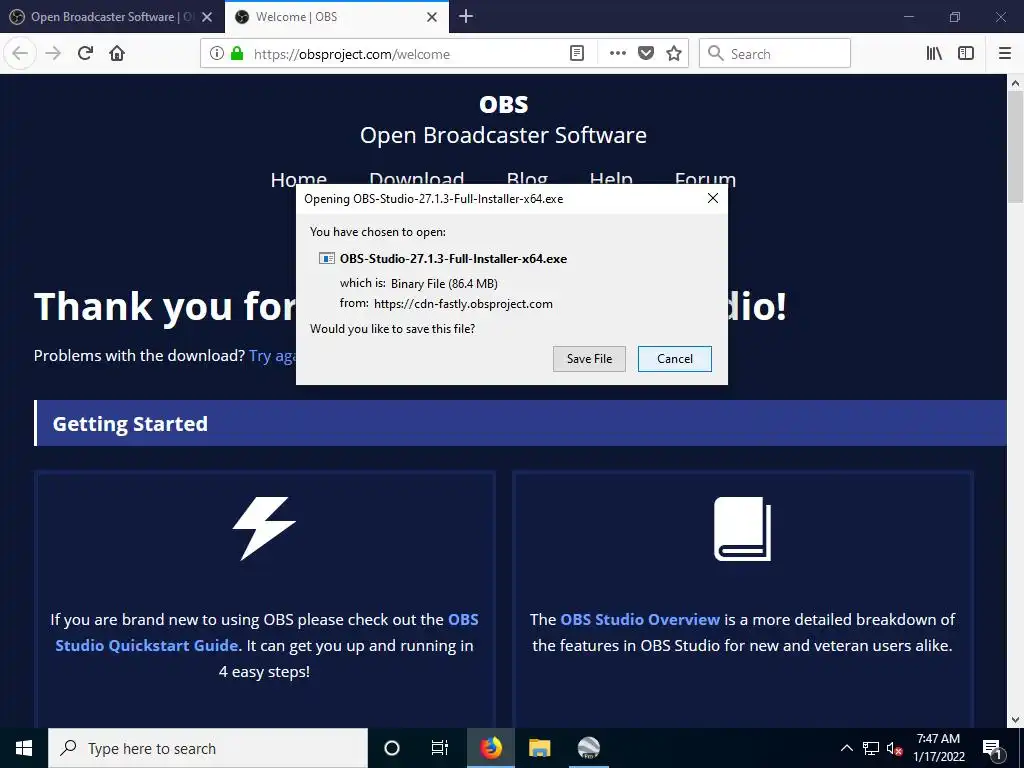The height and width of the screenshot is (768, 1024).
Task: Click the OBS installer file icon in dialog
Action: pyautogui.click(x=327, y=259)
